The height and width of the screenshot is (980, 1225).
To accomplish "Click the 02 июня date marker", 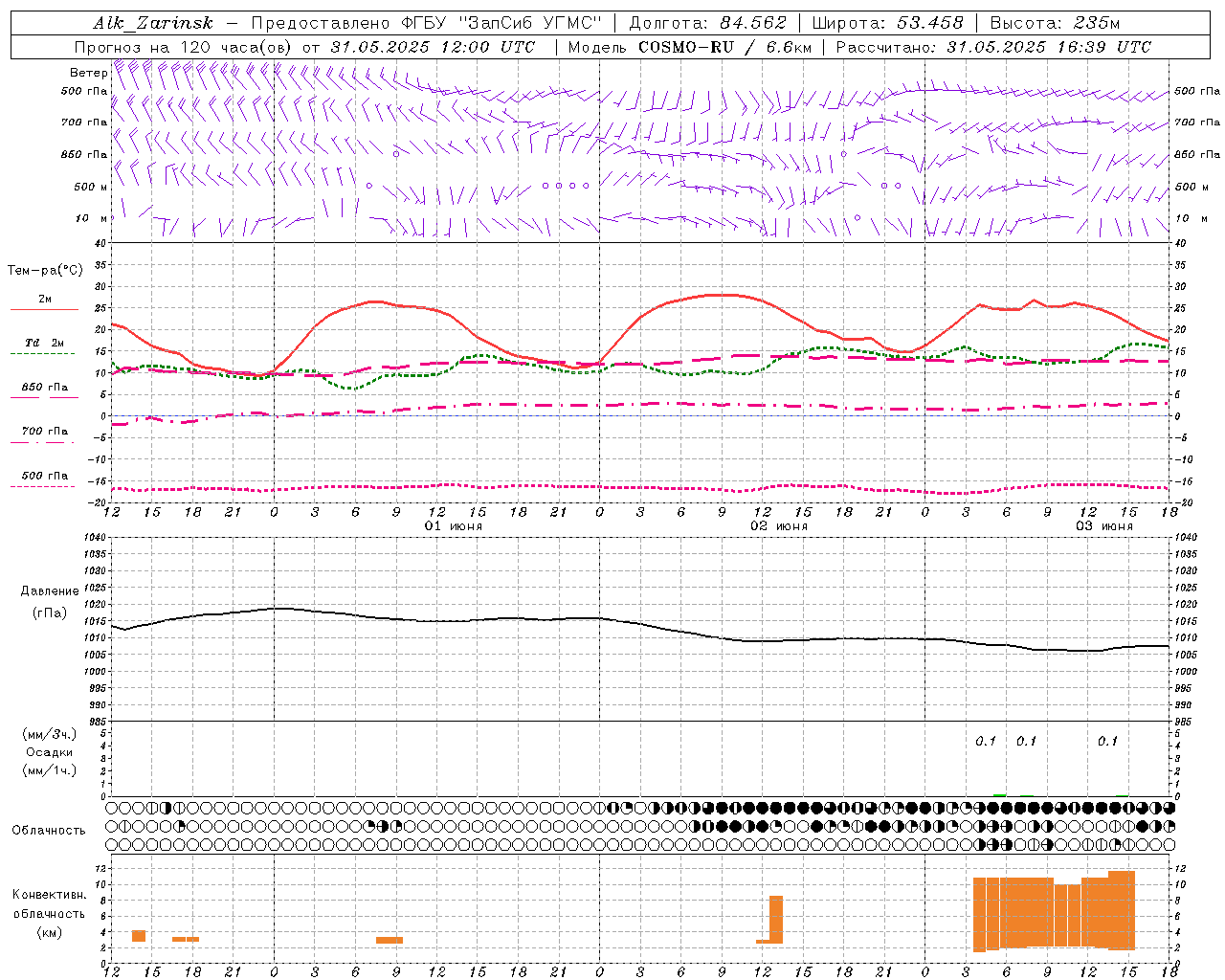I will click(x=779, y=526).
